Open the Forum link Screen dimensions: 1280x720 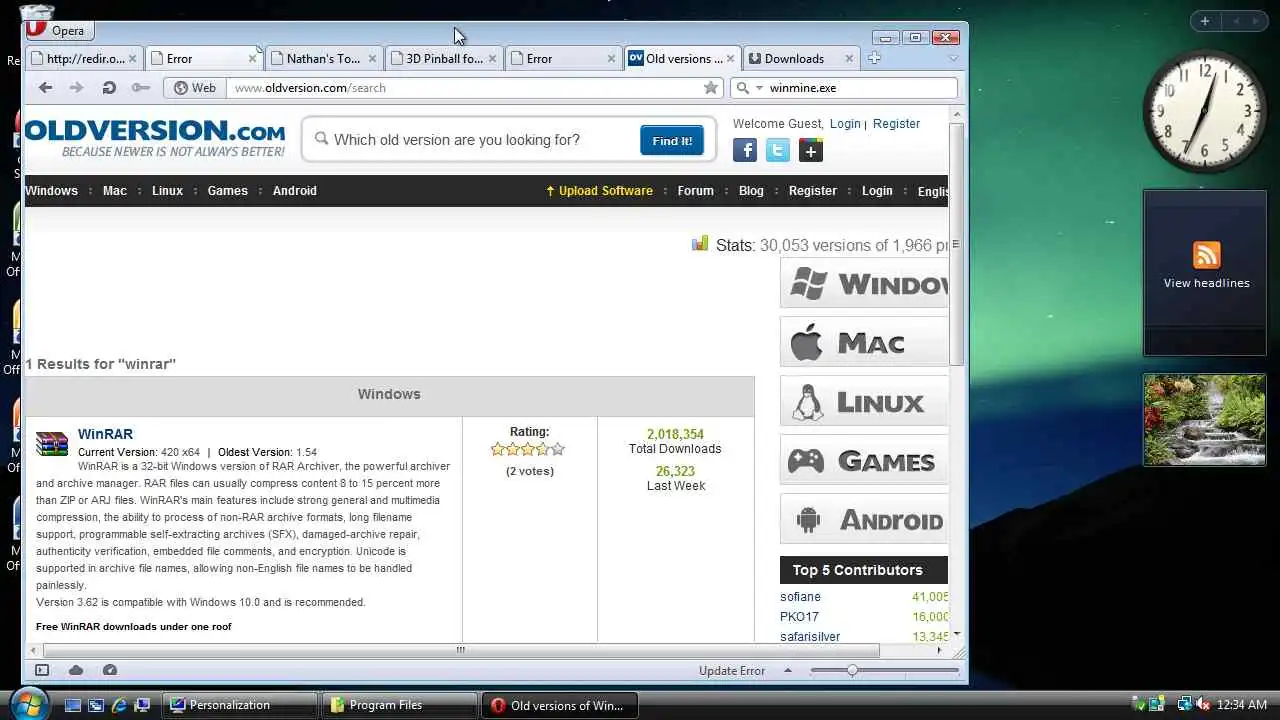pos(696,191)
